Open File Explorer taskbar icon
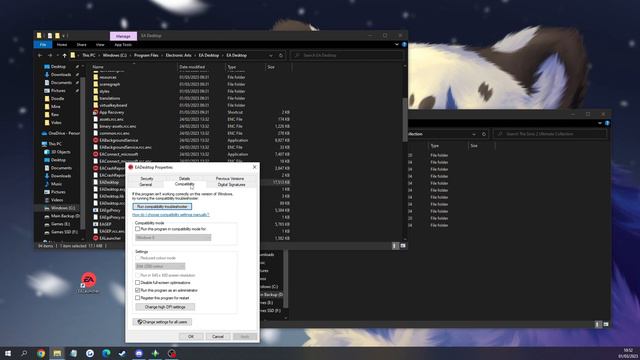Viewport: 640px width, 360px height. point(57,353)
